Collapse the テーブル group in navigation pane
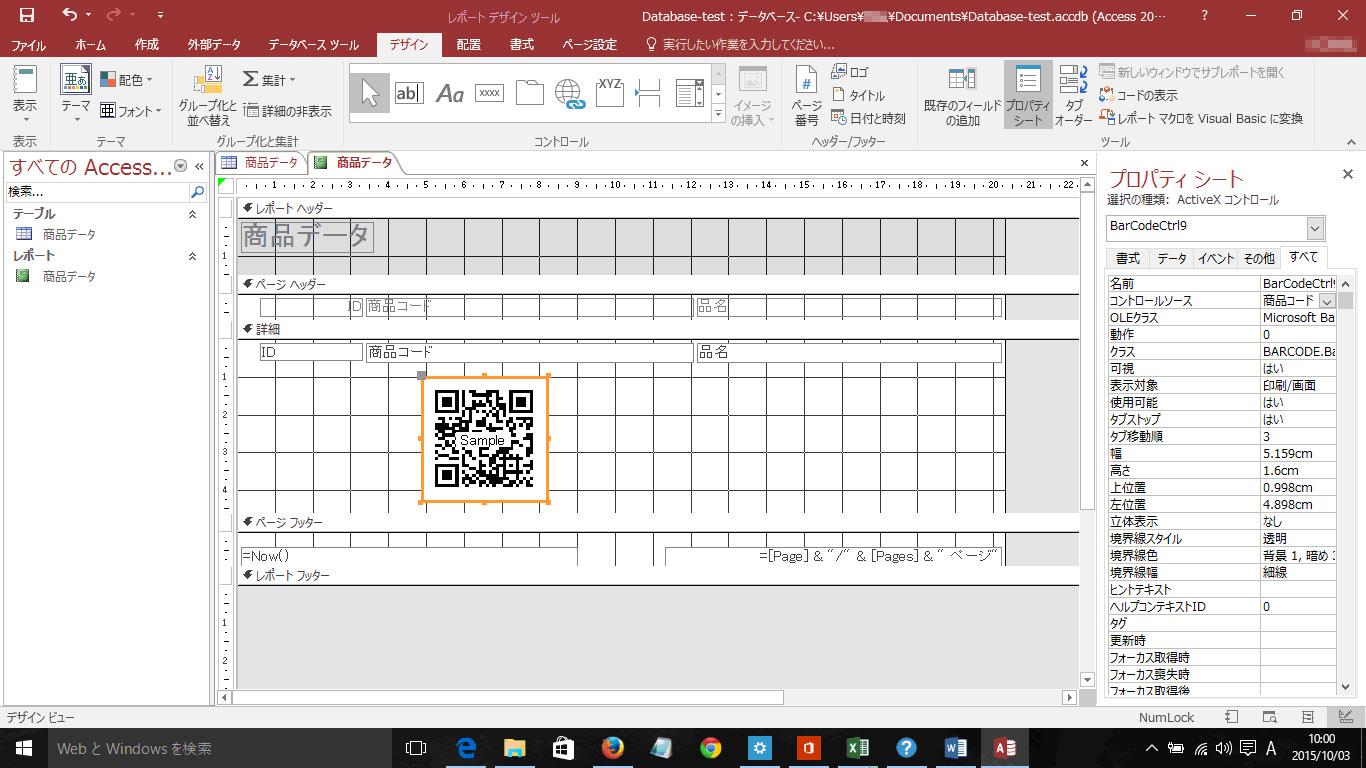This screenshot has height=768, width=1366. pos(193,214)
